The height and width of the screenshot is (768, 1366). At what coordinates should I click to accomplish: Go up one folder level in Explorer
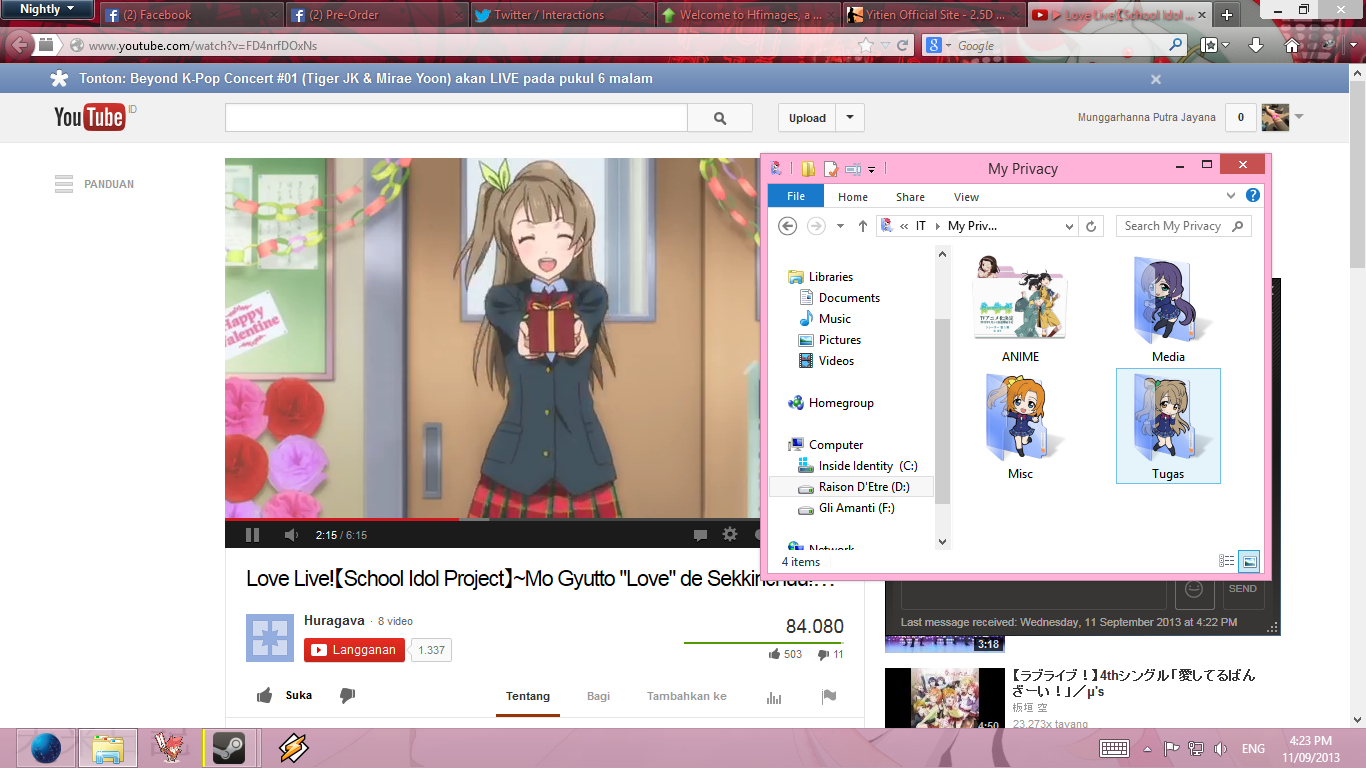click(x=863, y=226)
